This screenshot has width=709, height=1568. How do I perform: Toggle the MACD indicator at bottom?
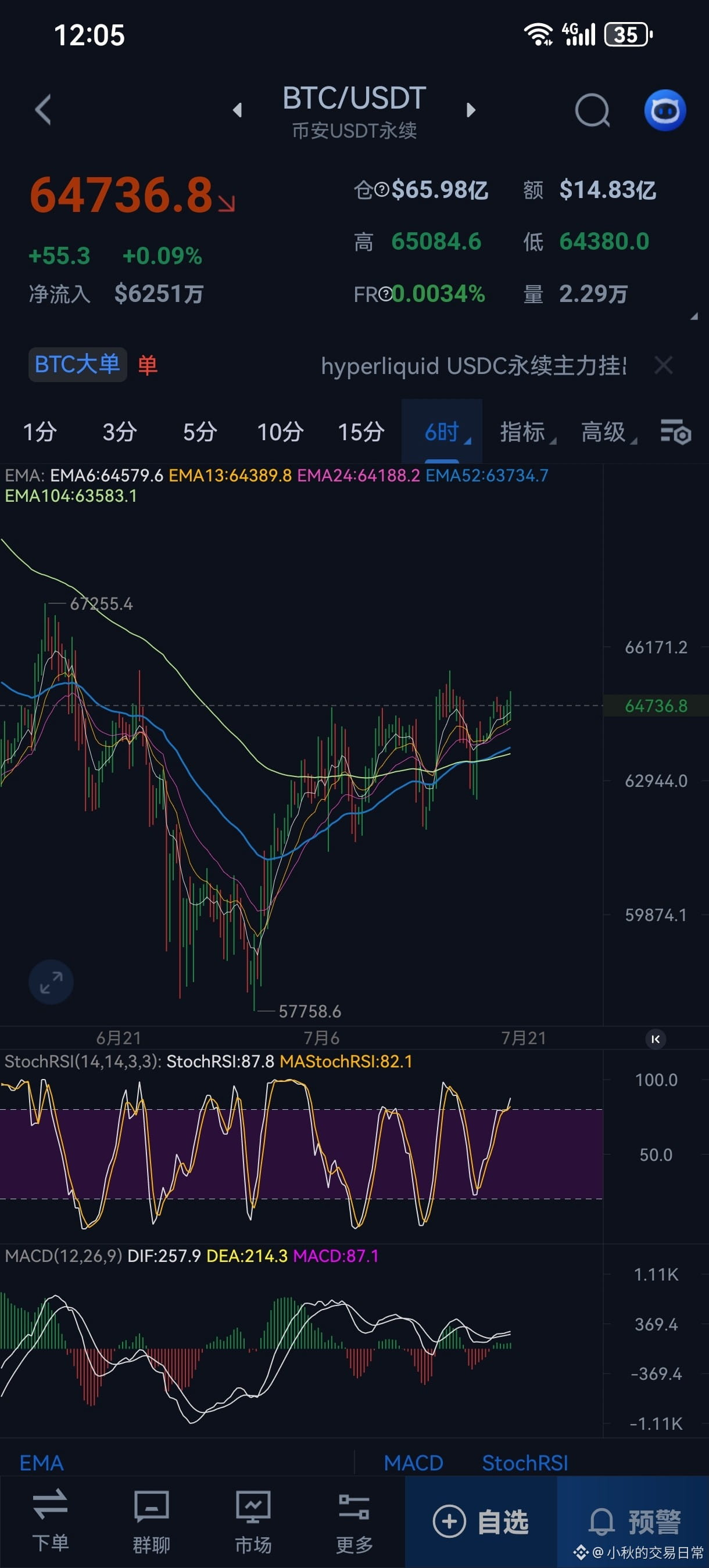414,1463
